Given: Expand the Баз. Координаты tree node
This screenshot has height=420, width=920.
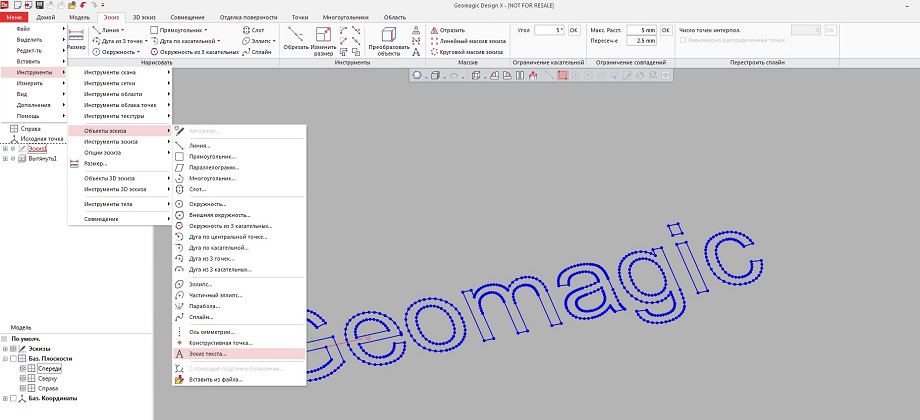Looking at the screenshot, I should pos(5,398).
